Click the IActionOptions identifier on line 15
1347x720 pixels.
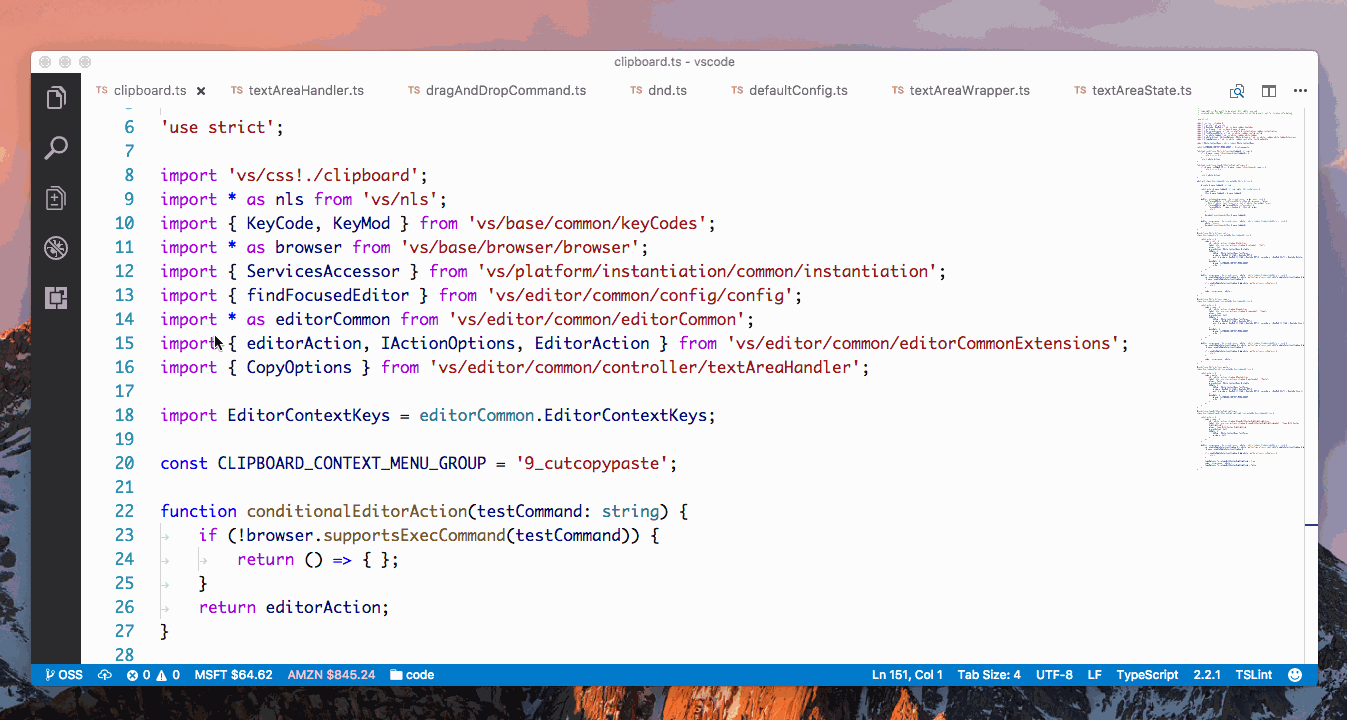[448, 343]
